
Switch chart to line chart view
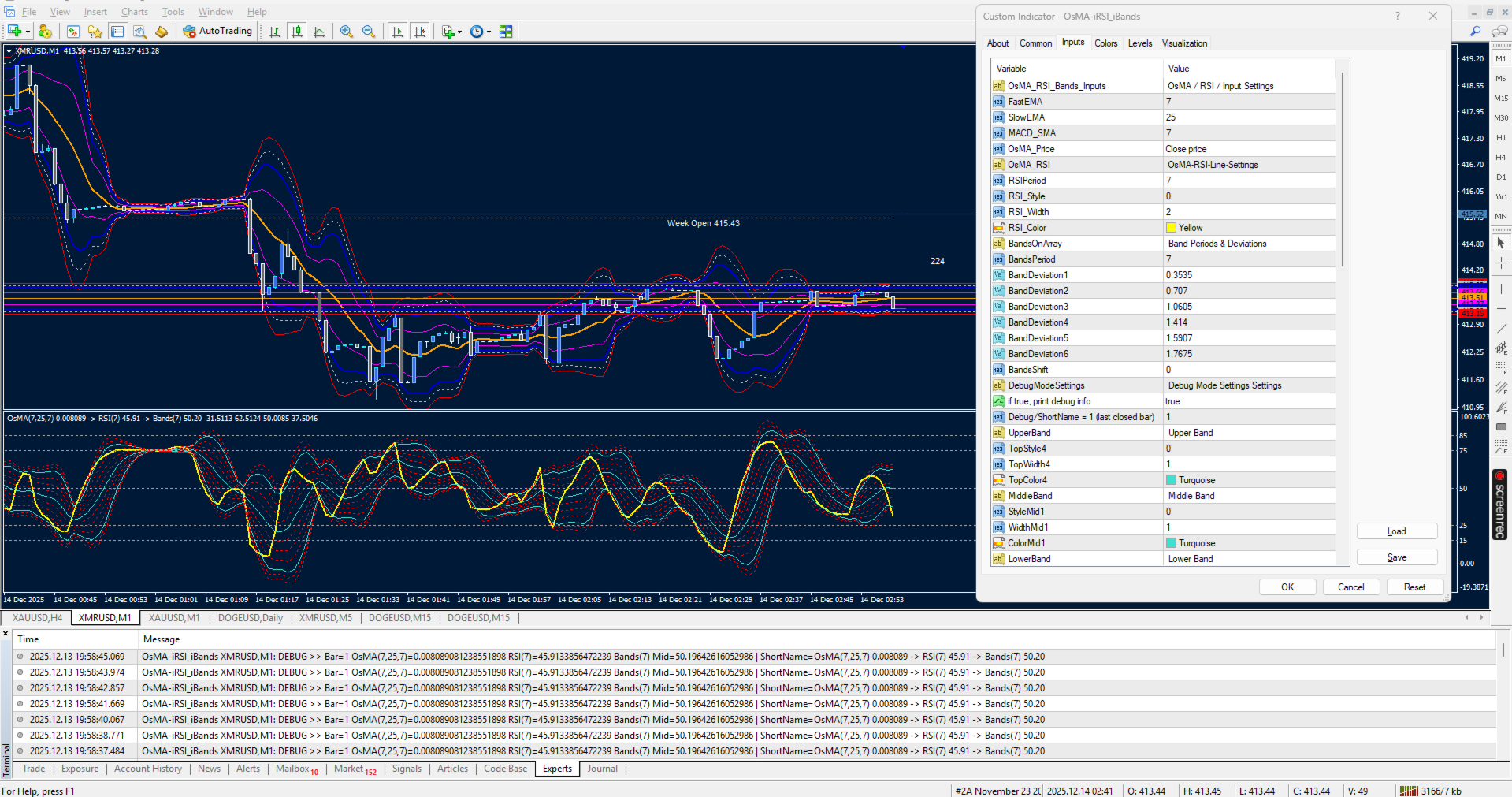pyautogui.click(x=319, y=32)
